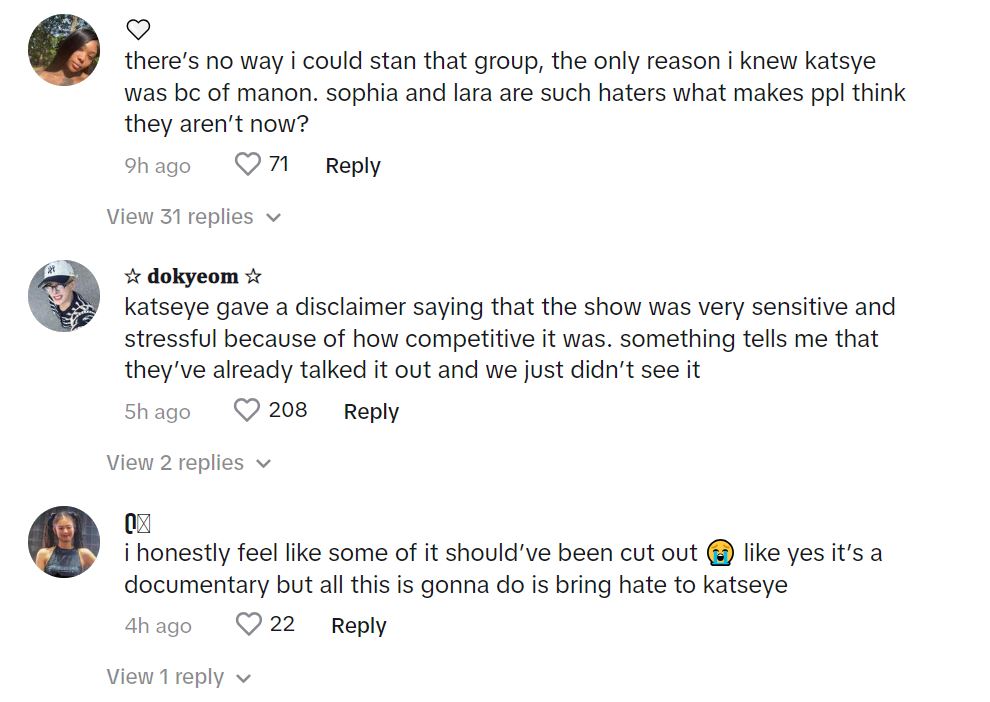990x702 pixels.
Task: Click the small heart outline above the first comment
Action: [138, 30]
